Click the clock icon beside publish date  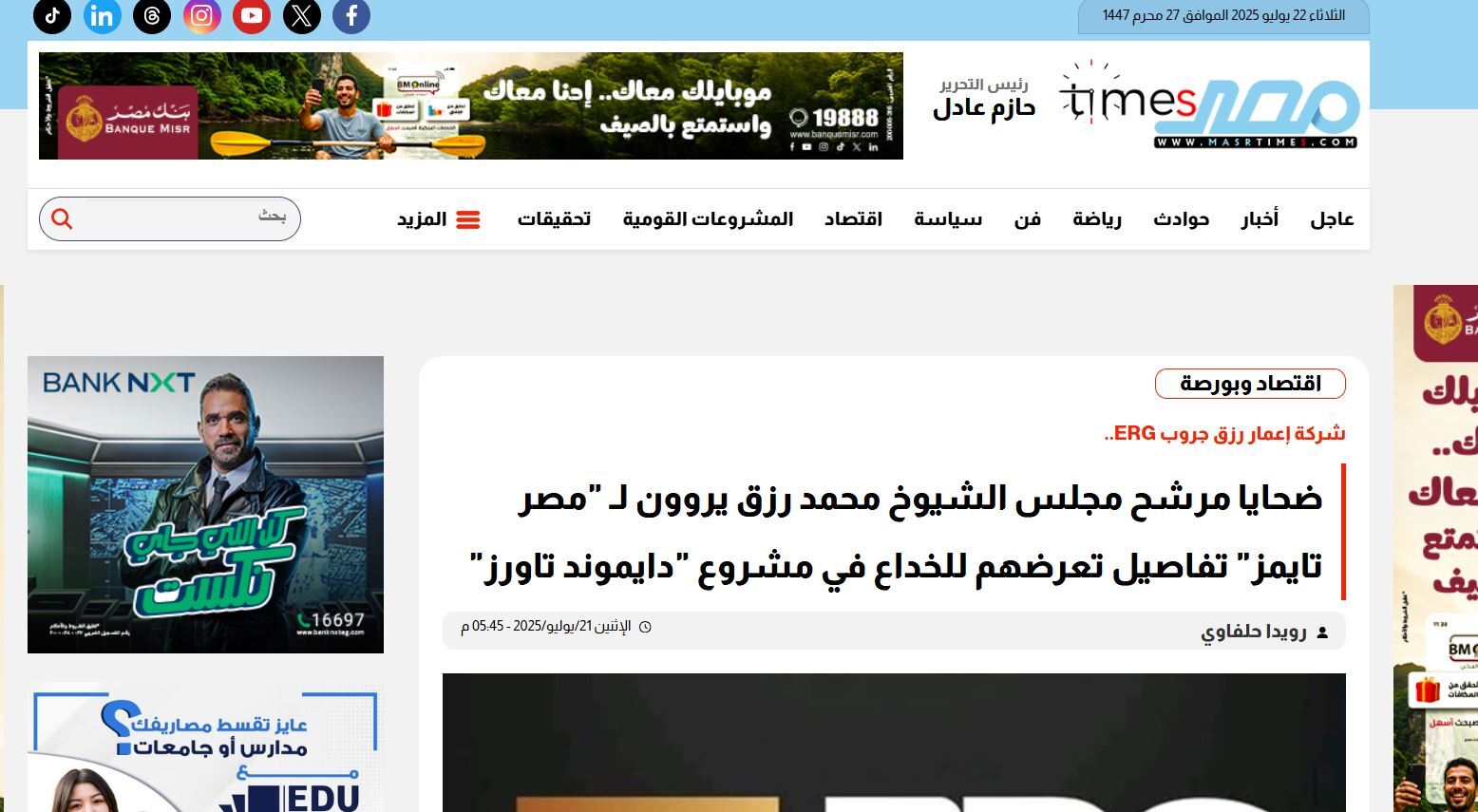(x=645, y=627)
